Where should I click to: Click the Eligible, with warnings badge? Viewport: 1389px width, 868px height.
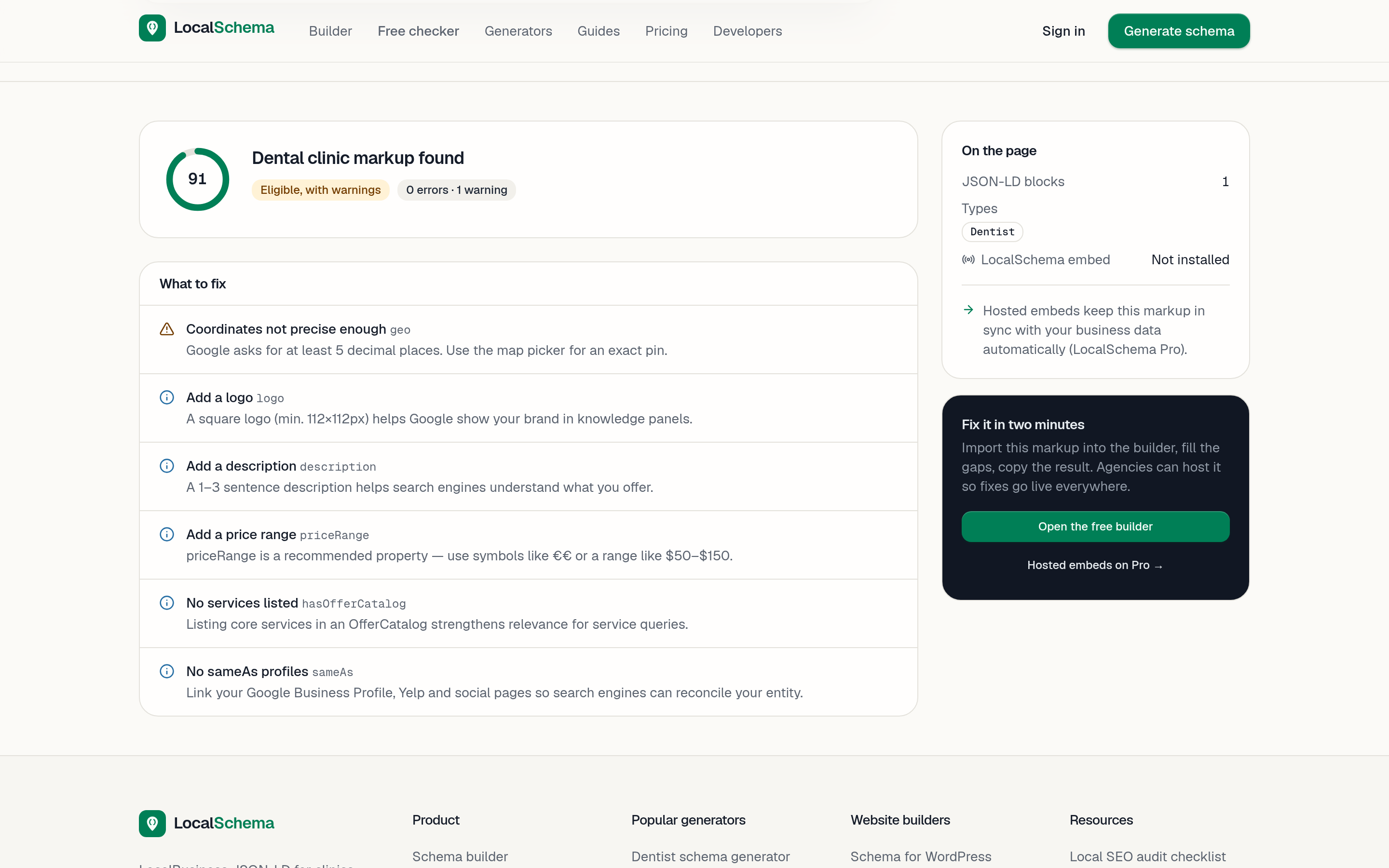tap(320, 190)
